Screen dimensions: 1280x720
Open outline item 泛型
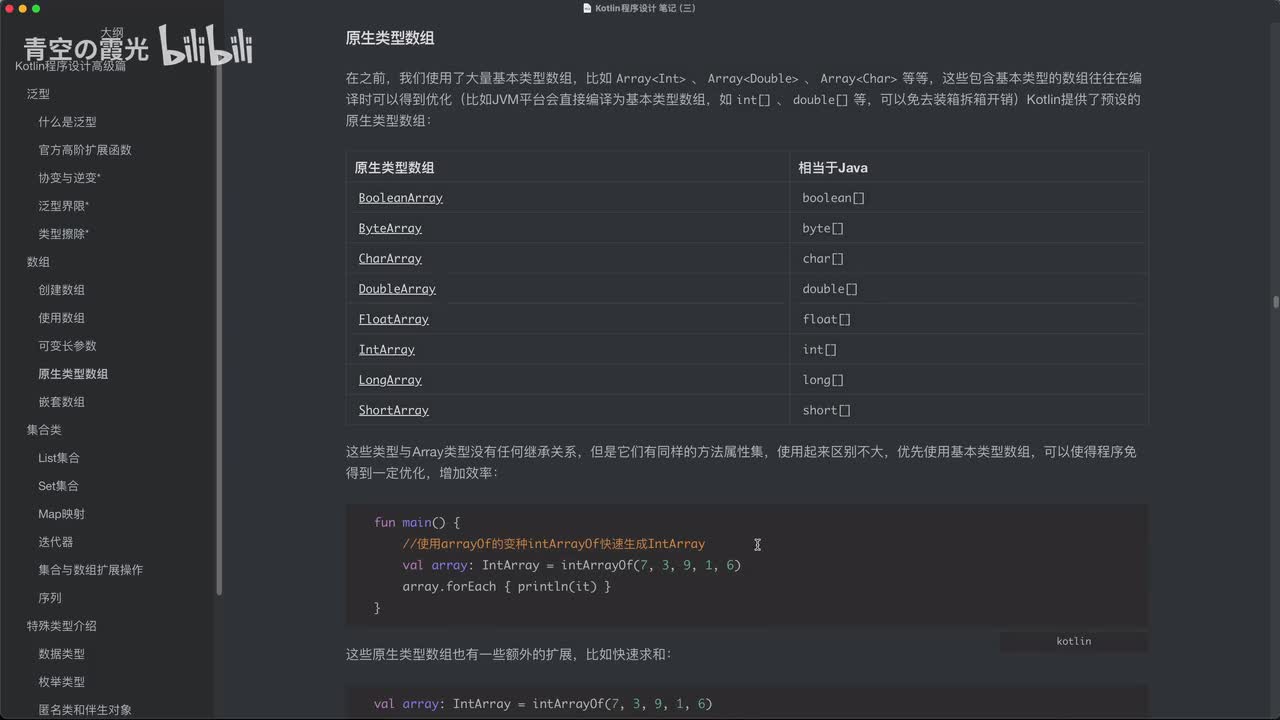38,94
